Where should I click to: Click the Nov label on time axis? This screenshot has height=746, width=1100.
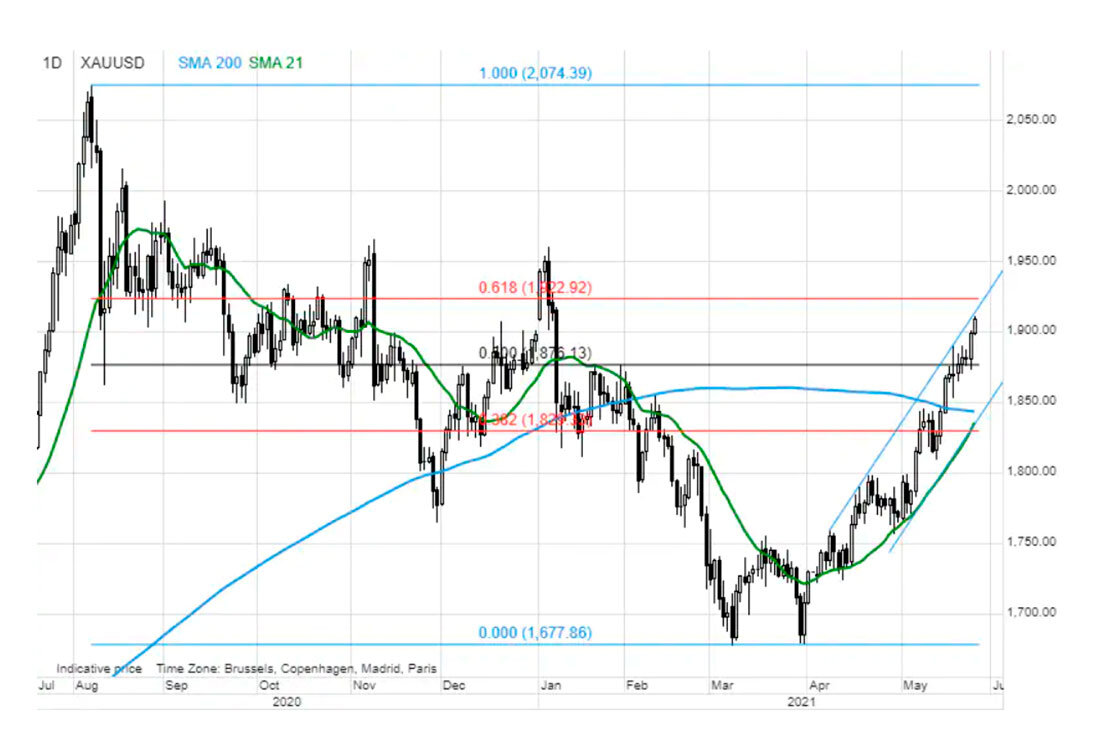point(363,686)
